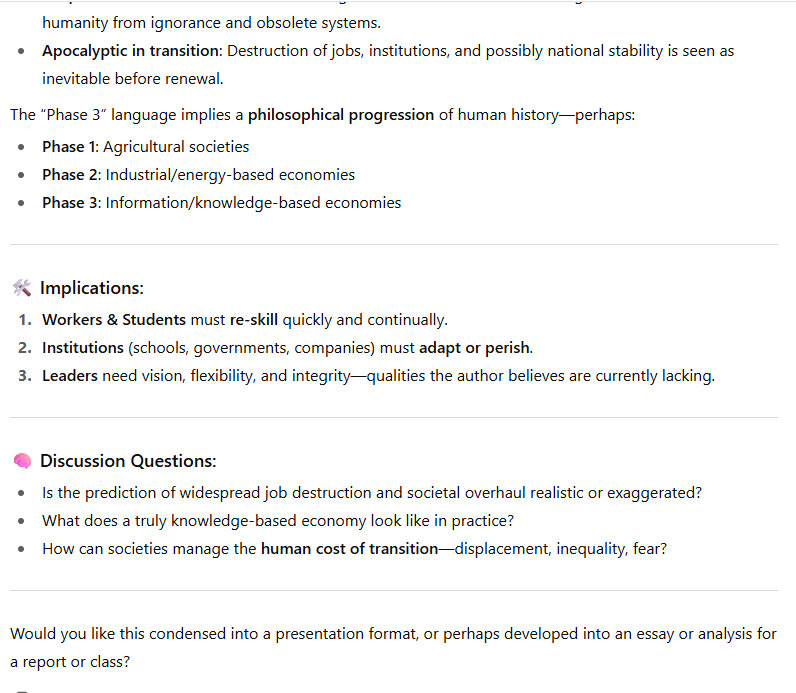
Task: Click the bold 'human cost of transition' phrase
Action: [x=349, y=548]
